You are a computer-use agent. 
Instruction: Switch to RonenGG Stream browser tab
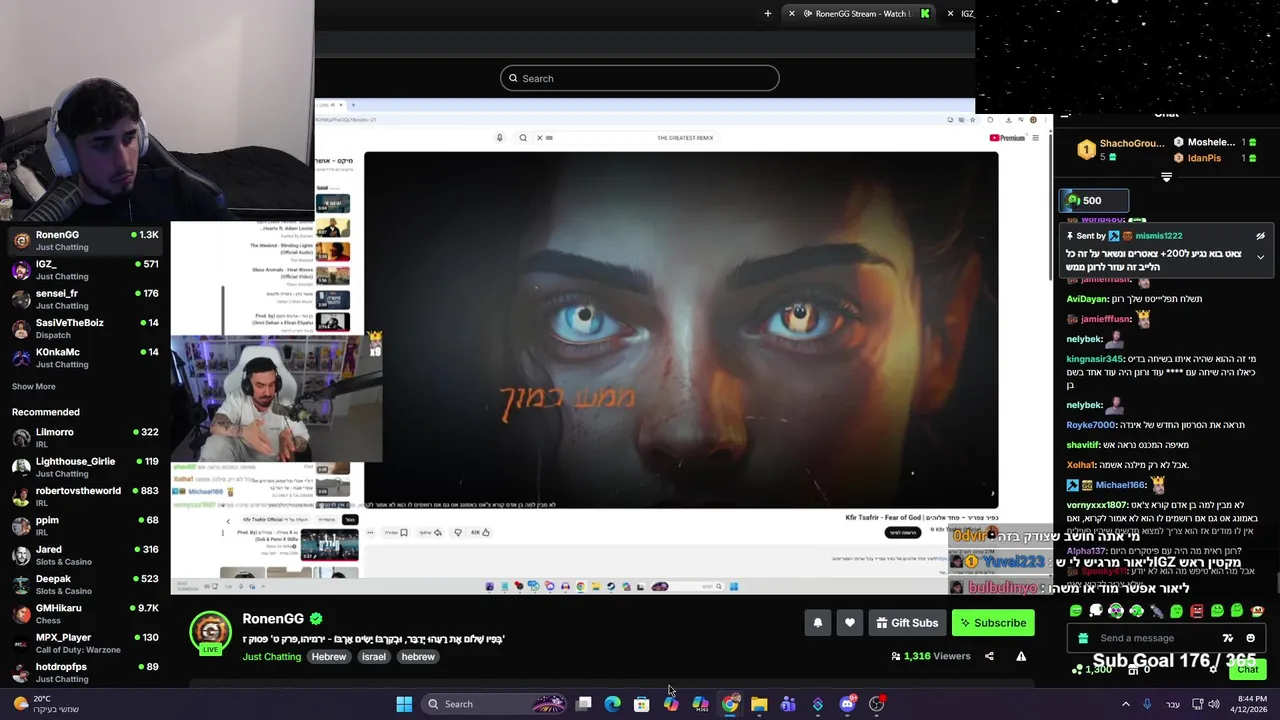click(860, 13)
